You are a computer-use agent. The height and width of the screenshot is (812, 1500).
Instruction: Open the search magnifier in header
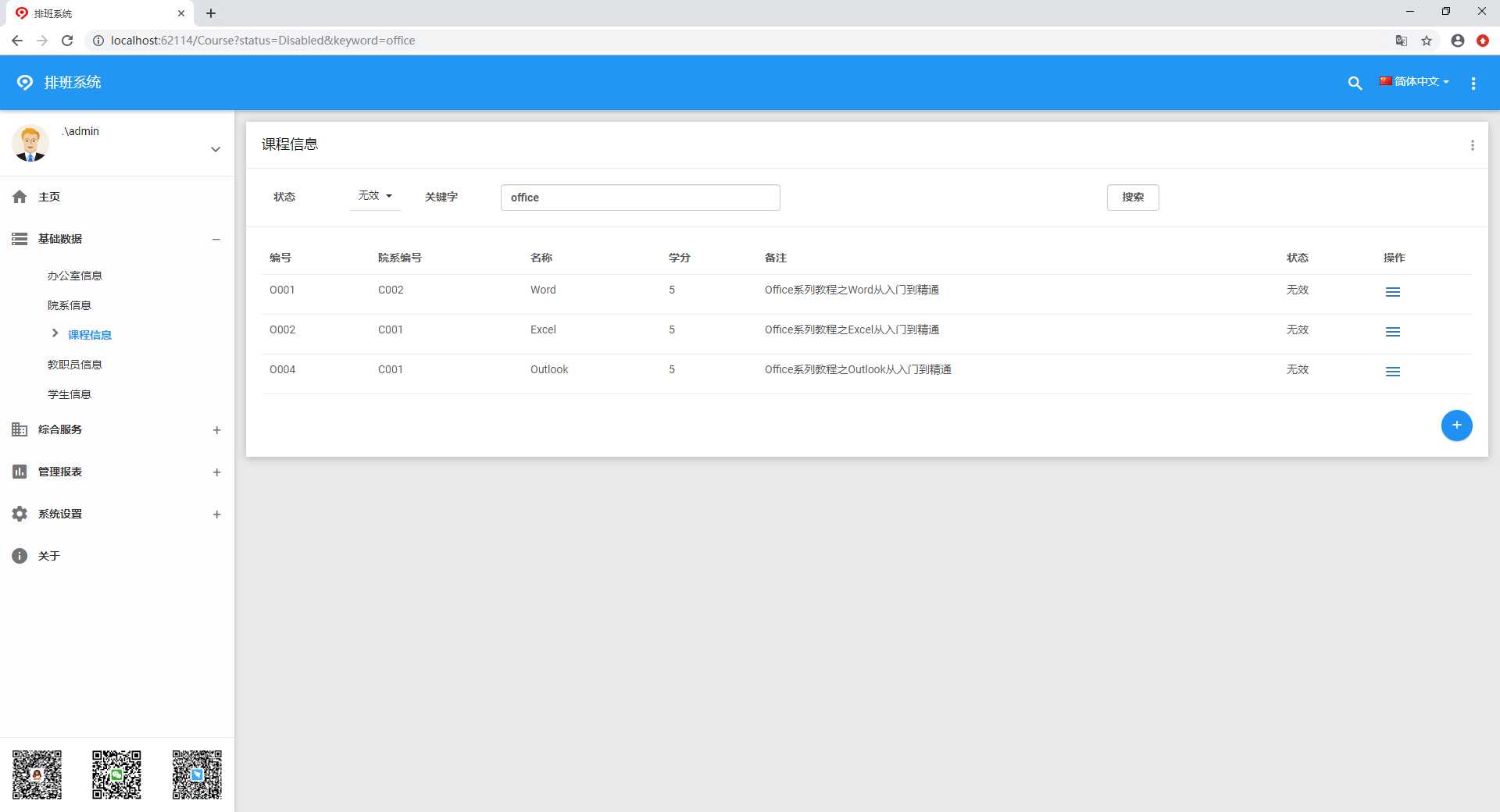pos(1355,83)
